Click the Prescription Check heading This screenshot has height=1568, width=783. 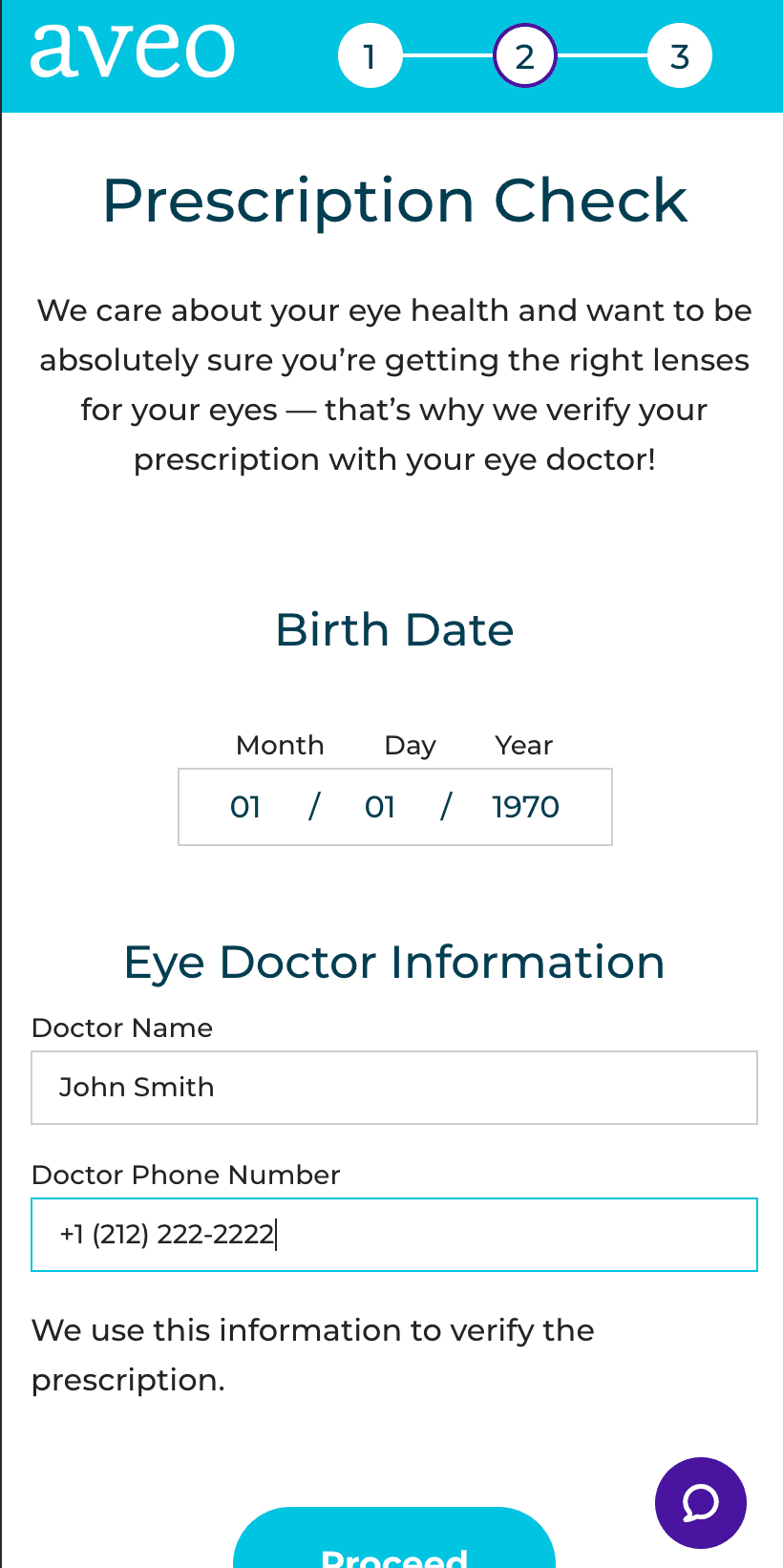(394, 201)
